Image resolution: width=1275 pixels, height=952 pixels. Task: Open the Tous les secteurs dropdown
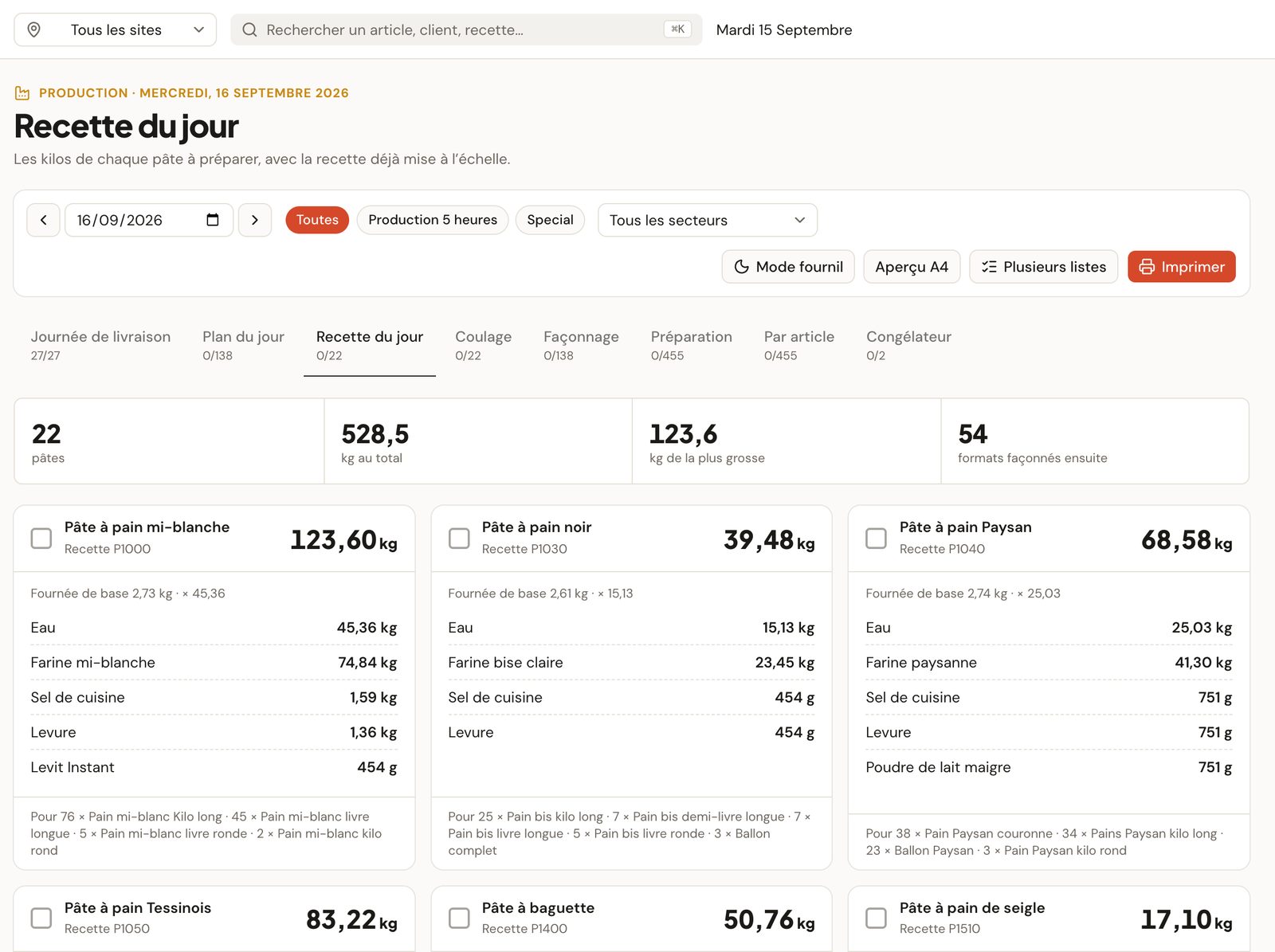pos(708,220)
